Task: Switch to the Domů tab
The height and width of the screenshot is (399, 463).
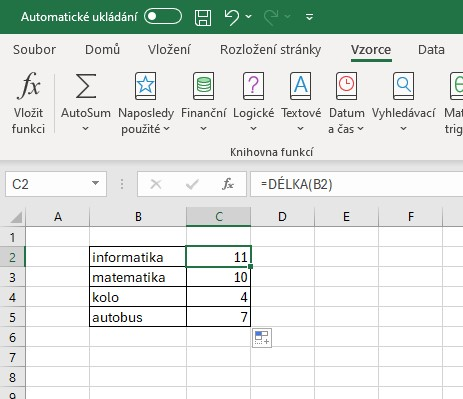Action: click(x=102, y=50)
